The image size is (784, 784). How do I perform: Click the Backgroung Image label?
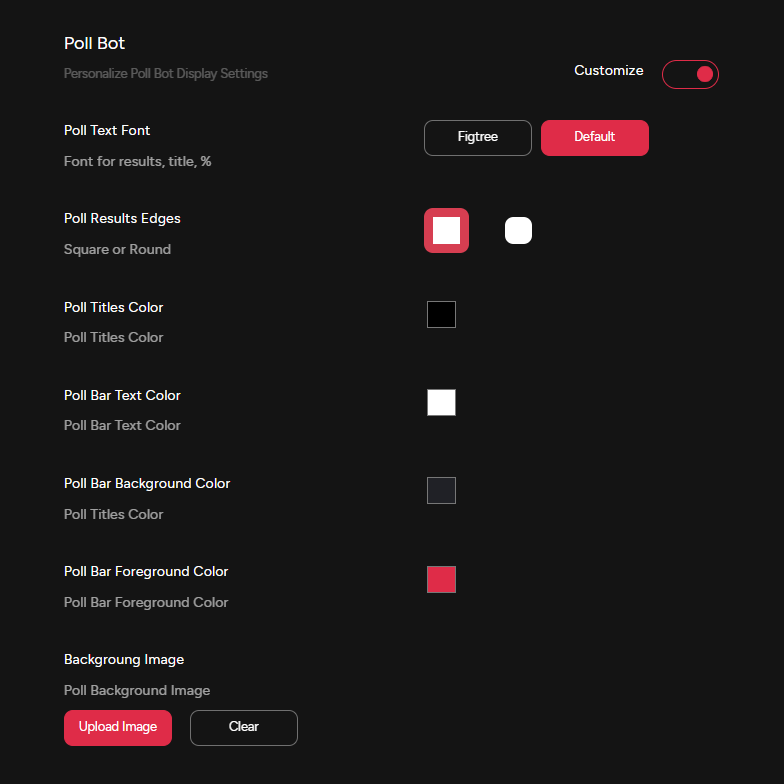pos(124,660)
